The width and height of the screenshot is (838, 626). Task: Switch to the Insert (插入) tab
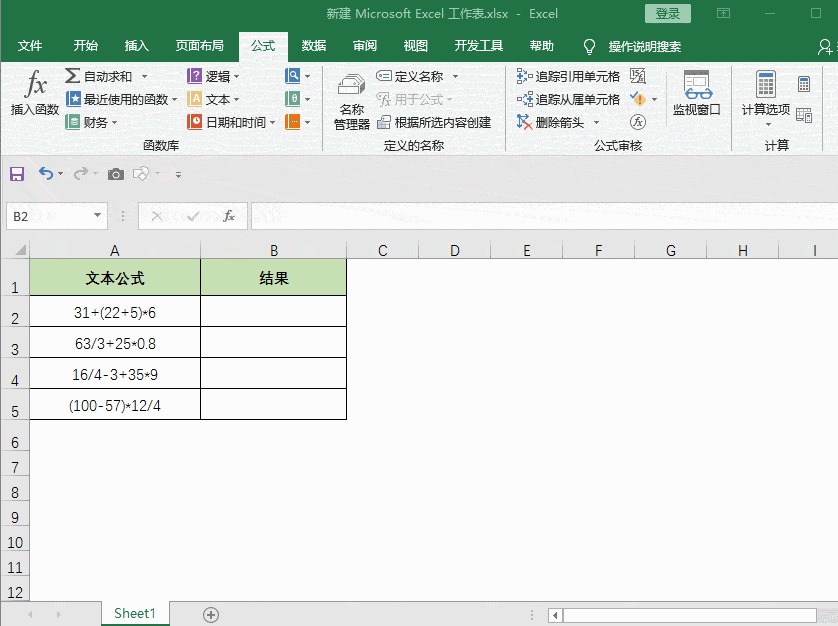136,46
